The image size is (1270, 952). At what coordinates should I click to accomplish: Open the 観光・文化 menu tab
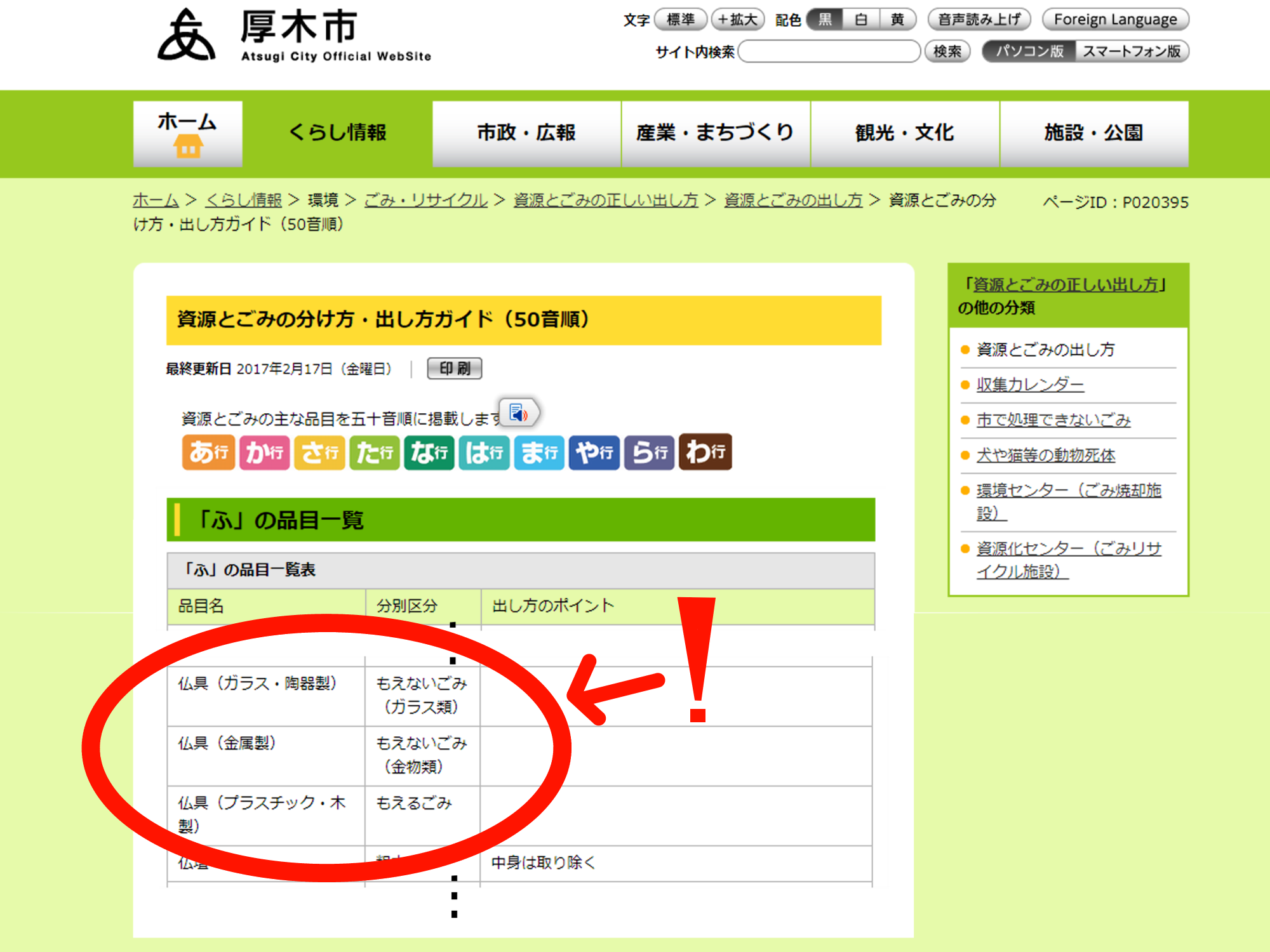(x=905, y=133)
